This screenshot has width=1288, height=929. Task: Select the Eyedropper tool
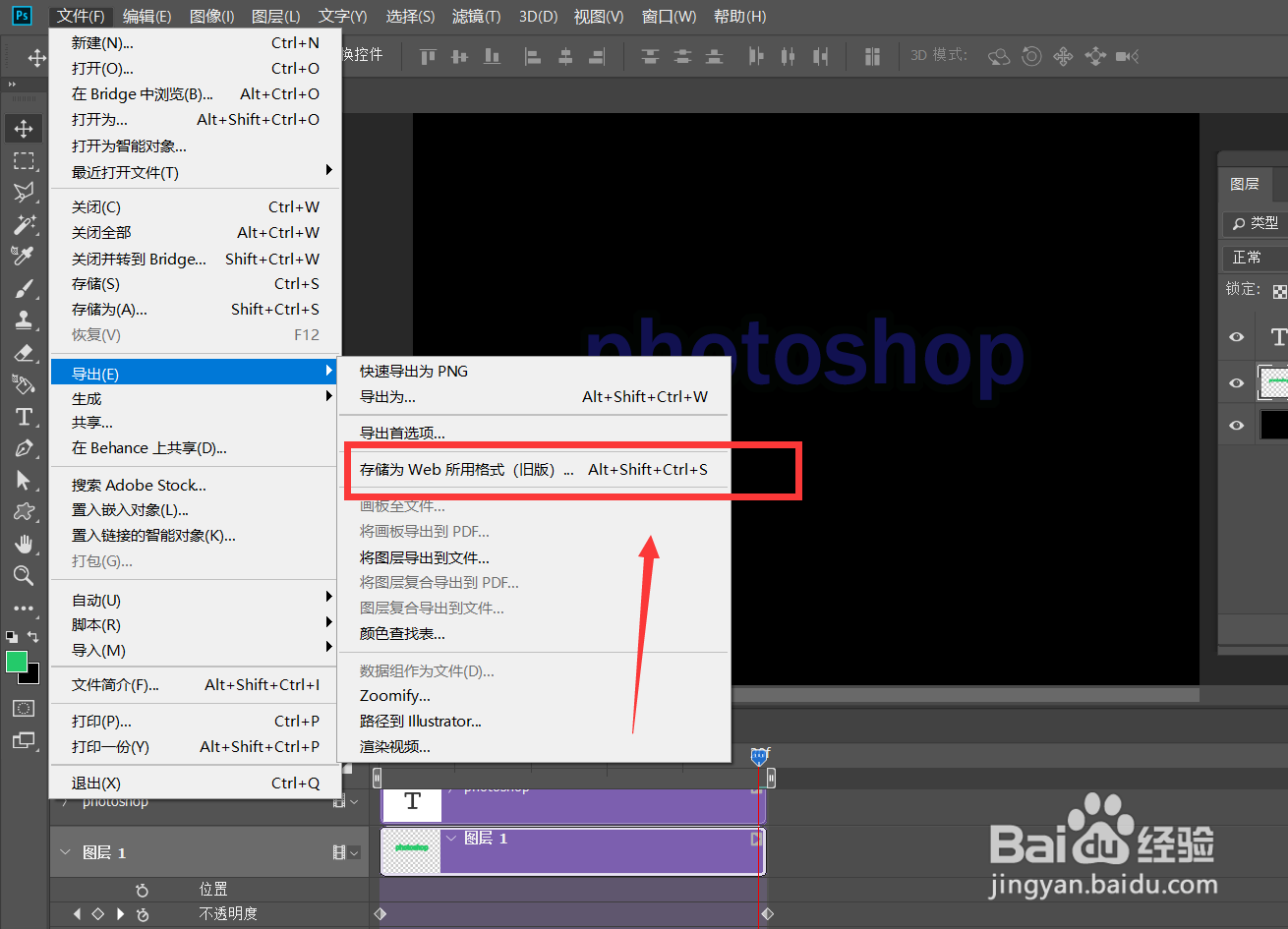24,256
